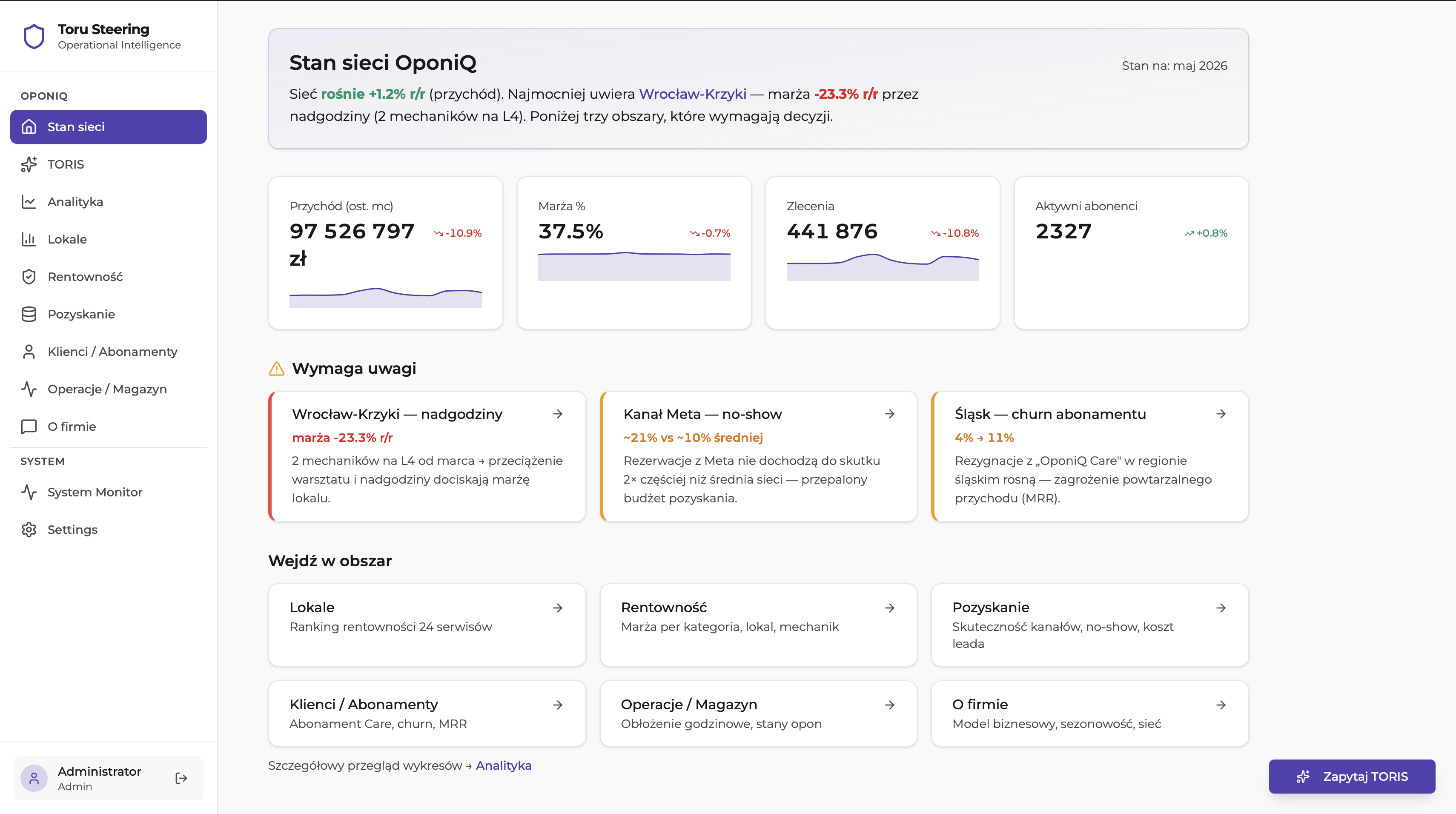Screen dimensions: 1456x814
Task: Click the arrow on the Pozyskanie area card
Action: [1221, 608]
